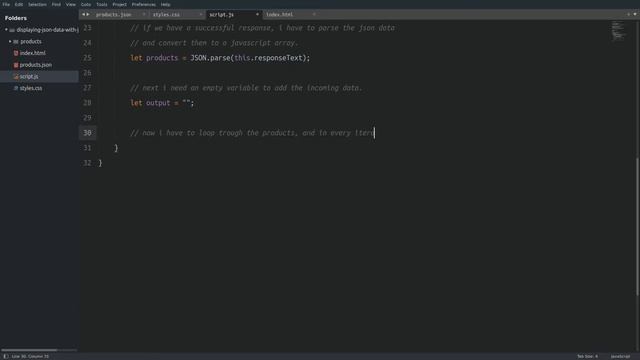Open the Edit menu
The width and height of the screenshot is (640, 360).
click(19, 4)
